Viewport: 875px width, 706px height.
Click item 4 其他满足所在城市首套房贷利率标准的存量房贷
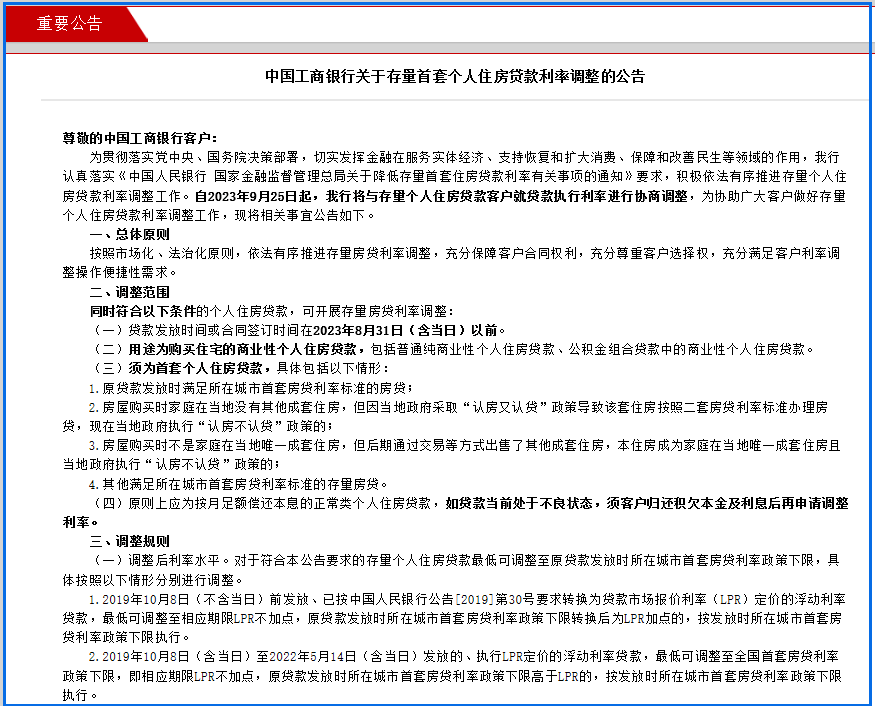tap(238, 484)
